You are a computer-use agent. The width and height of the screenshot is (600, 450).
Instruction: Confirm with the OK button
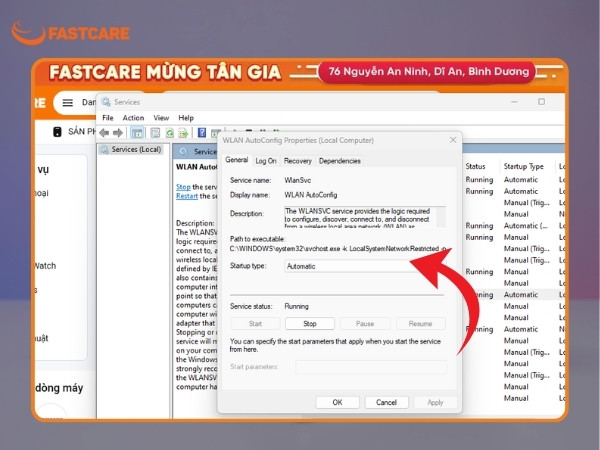coord(337,402)
